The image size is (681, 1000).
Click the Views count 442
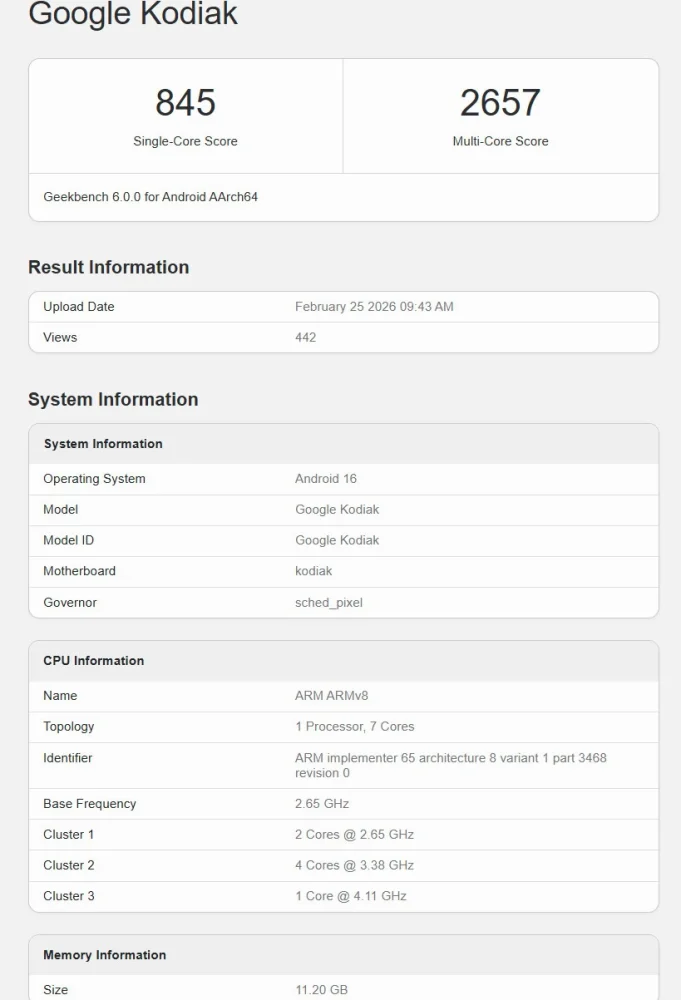tap(305, 338)
